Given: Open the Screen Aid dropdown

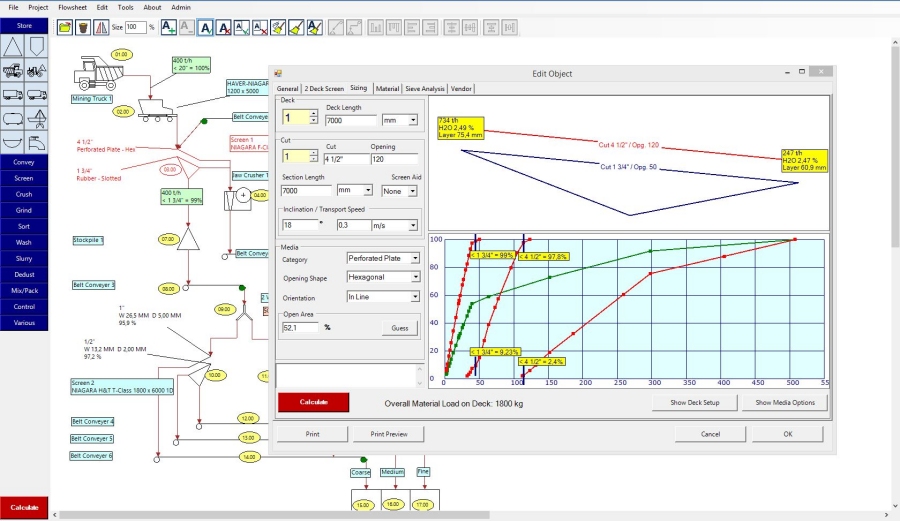Looking at the screenshot, I should 412,190.
